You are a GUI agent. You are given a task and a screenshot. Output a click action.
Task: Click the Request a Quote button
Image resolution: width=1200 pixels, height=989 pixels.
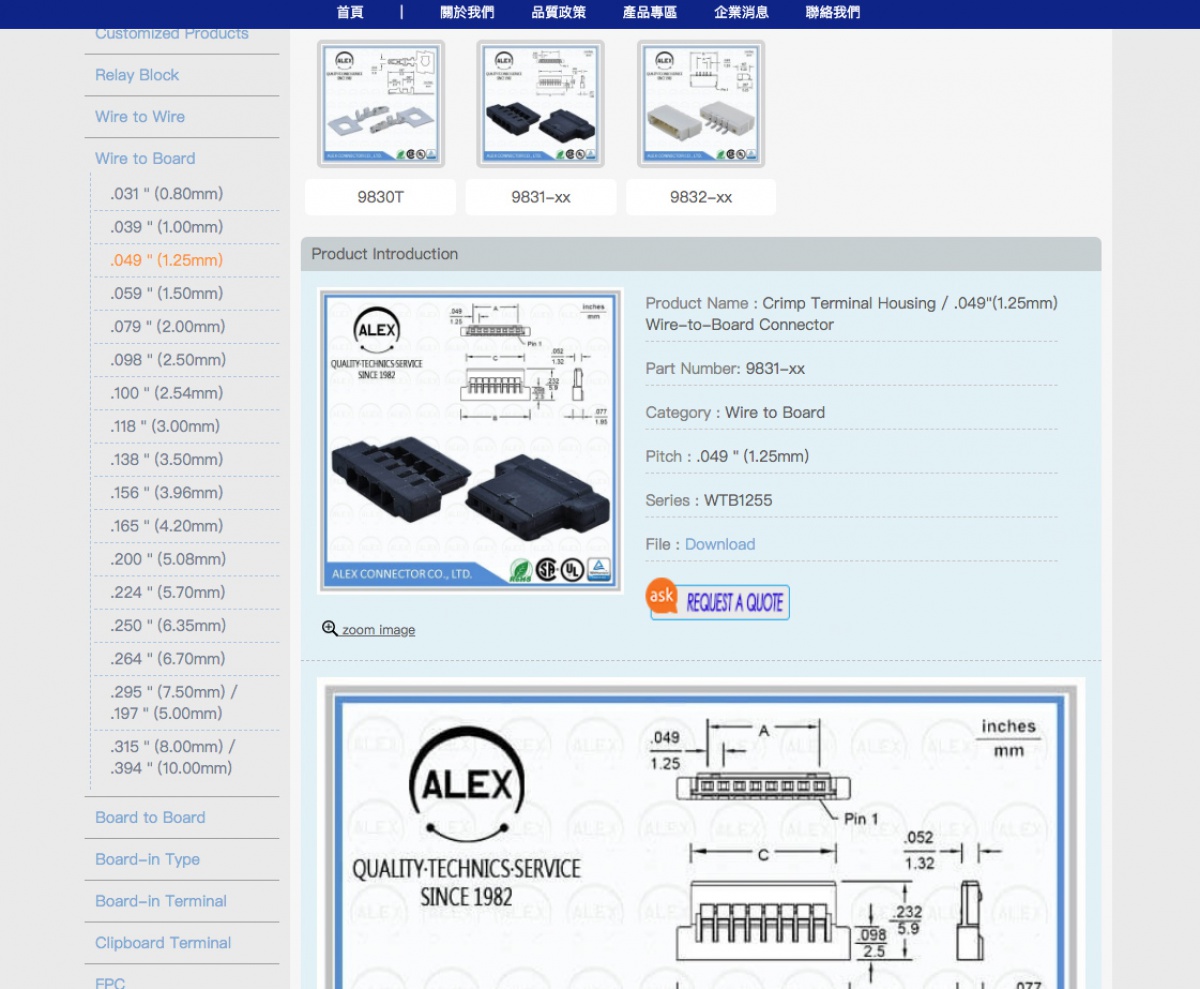pyautogui.click(x=718, y=600)
